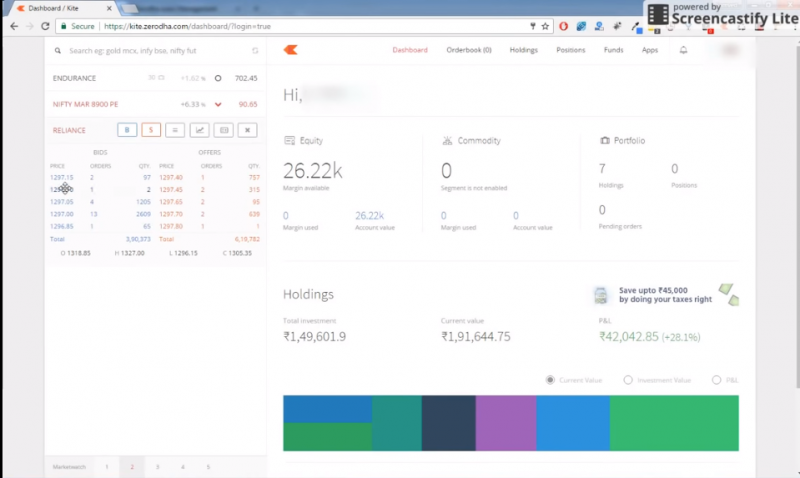Click the ₹42,042.85 P&L value
800x478 pixels.
(629, 337)
